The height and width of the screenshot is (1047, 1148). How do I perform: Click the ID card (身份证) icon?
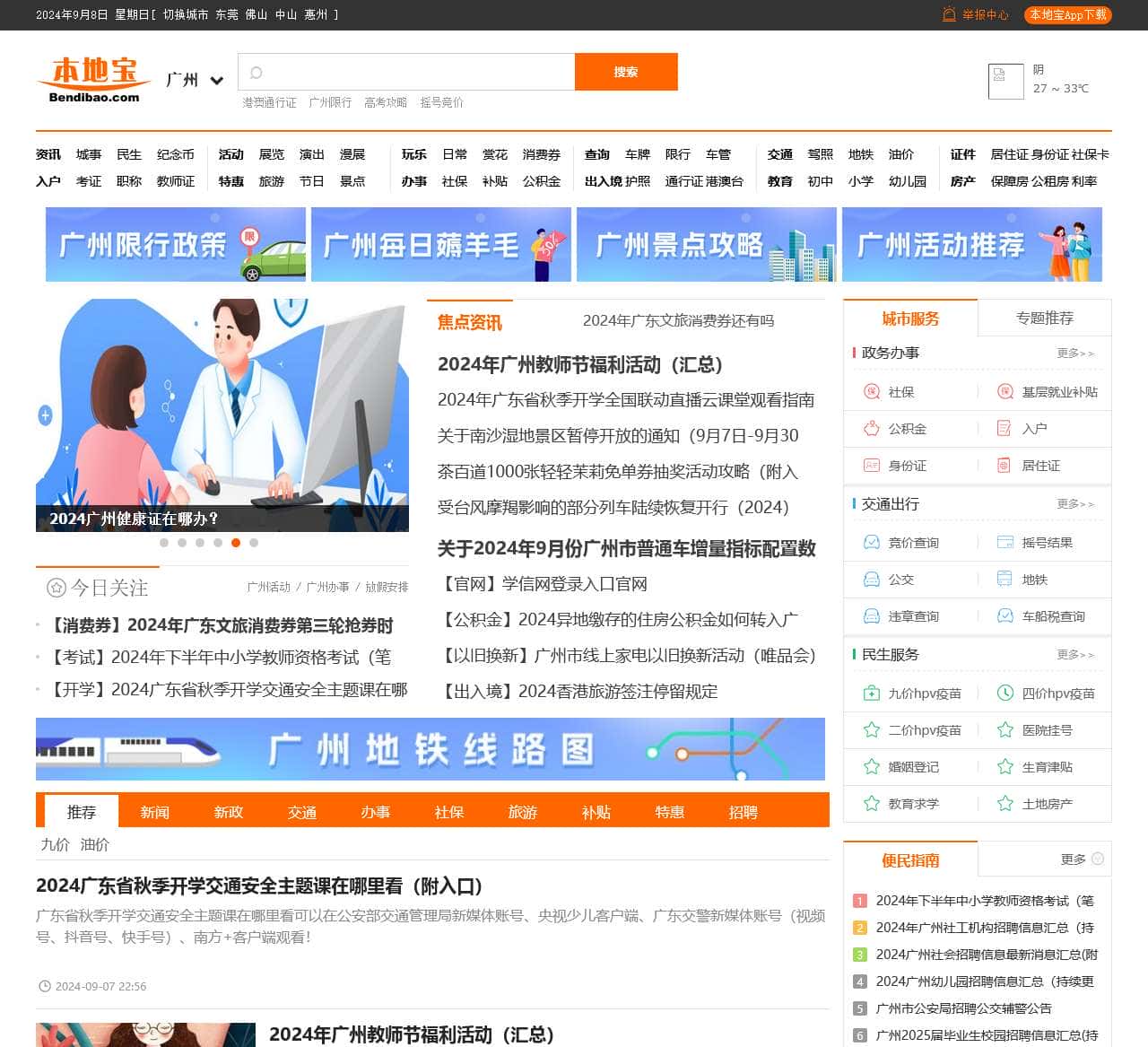point(871,466)
